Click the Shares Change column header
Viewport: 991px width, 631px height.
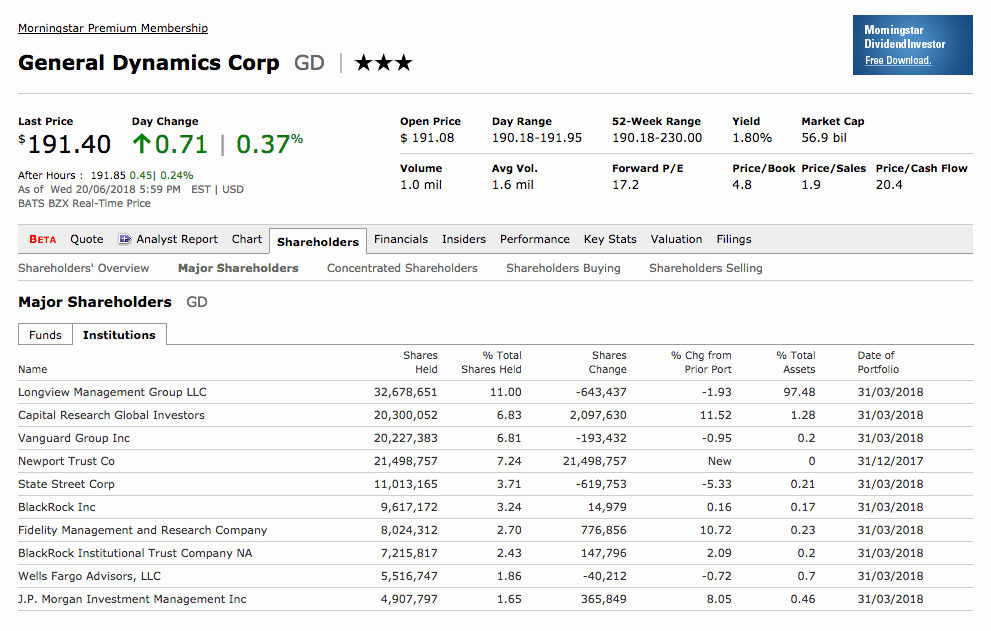click(608, 362)
